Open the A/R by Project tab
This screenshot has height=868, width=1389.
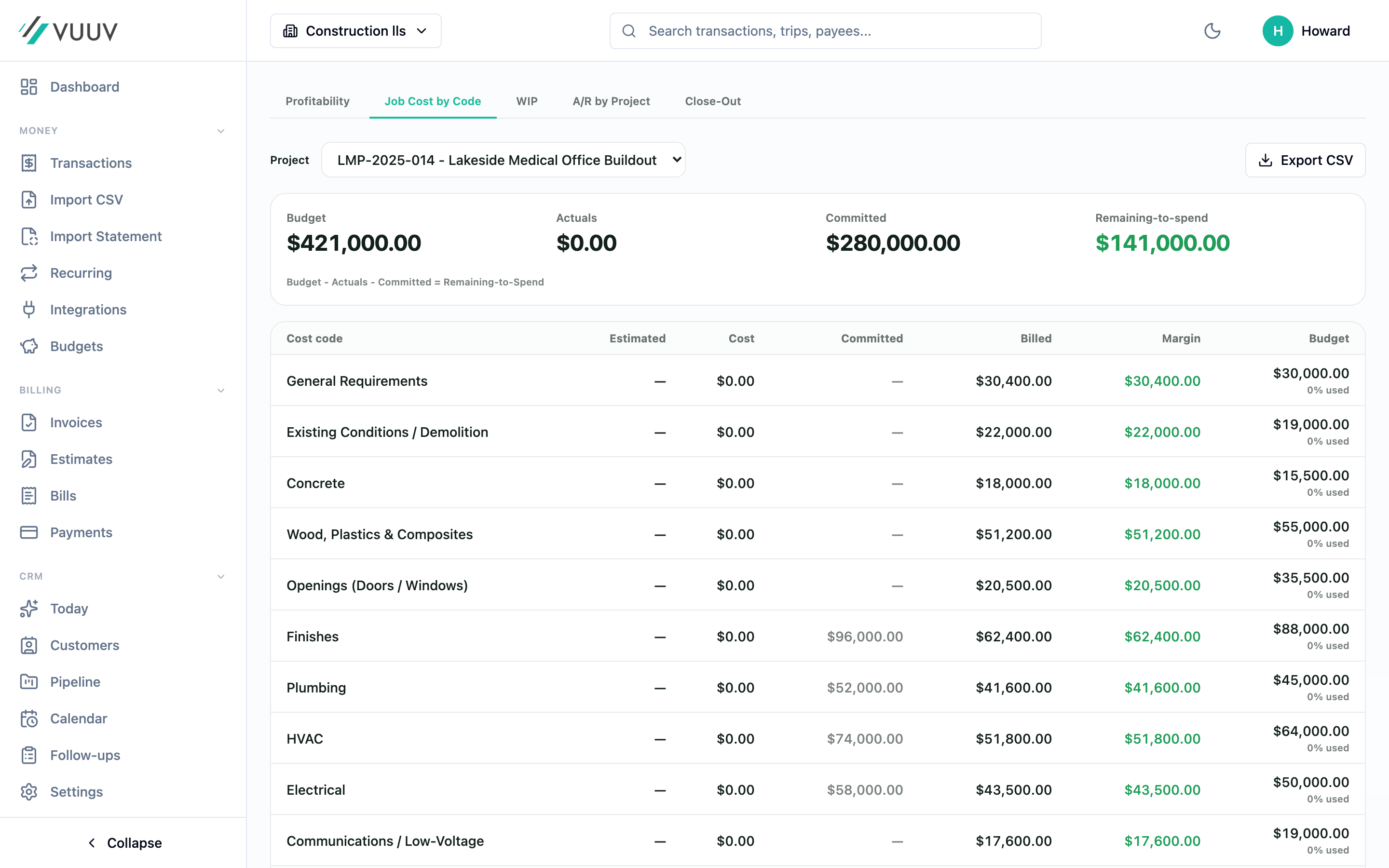click(x=611, y=101)
